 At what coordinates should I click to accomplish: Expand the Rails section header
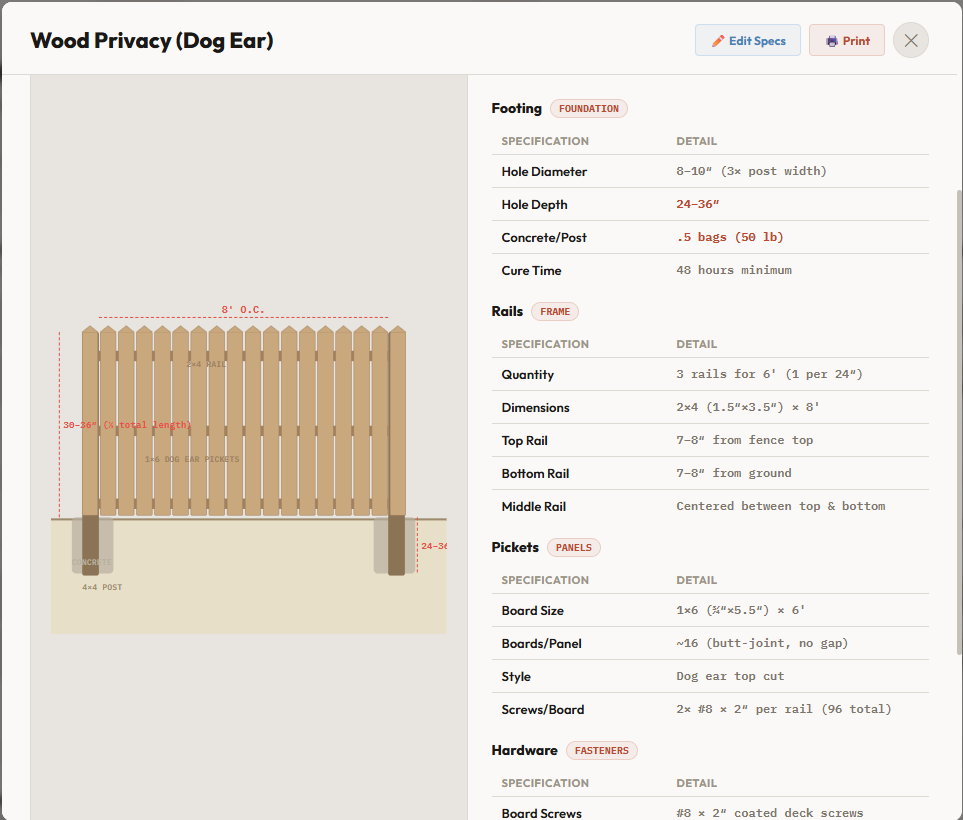(507, 311)
